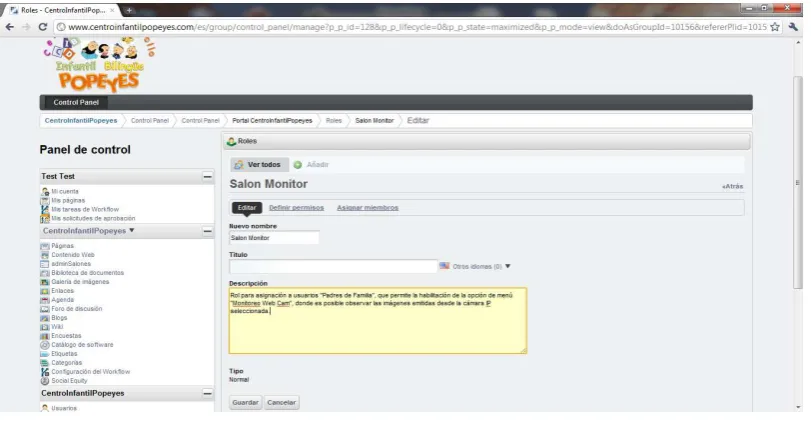811x422 pixels.
Task: Click the Salon Monitor breadcrumb
Action: (x=374, y=120)
